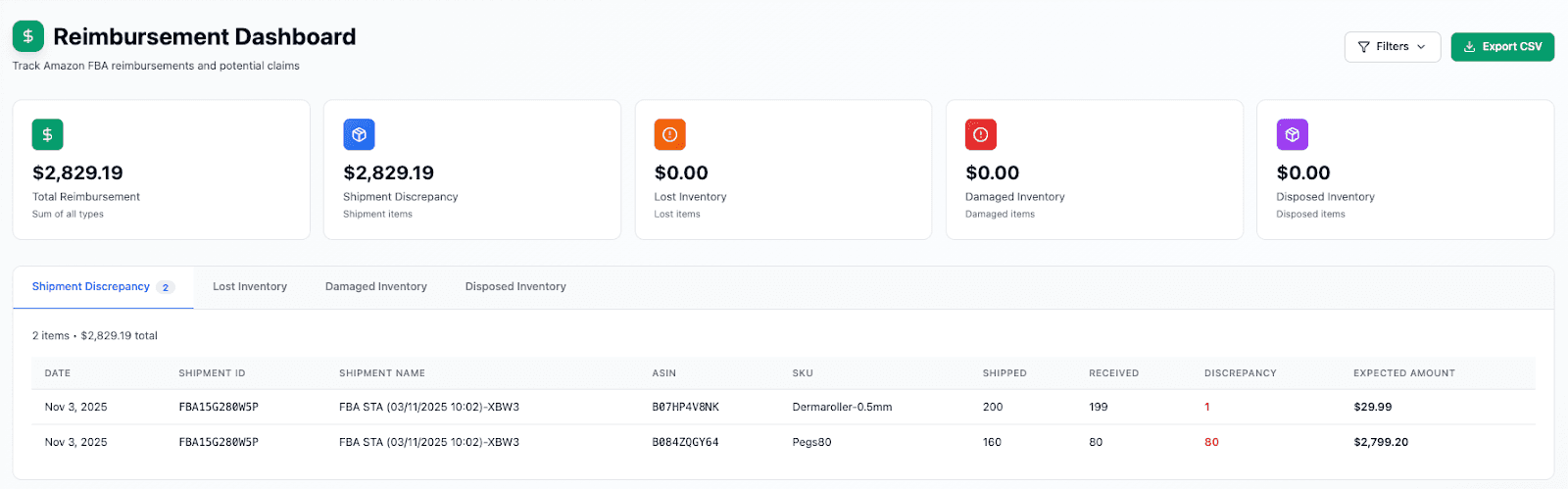The height and width of the screenshot is (489, 1568).
Task: Click received quantity 199
Action: click(1099, 407)
